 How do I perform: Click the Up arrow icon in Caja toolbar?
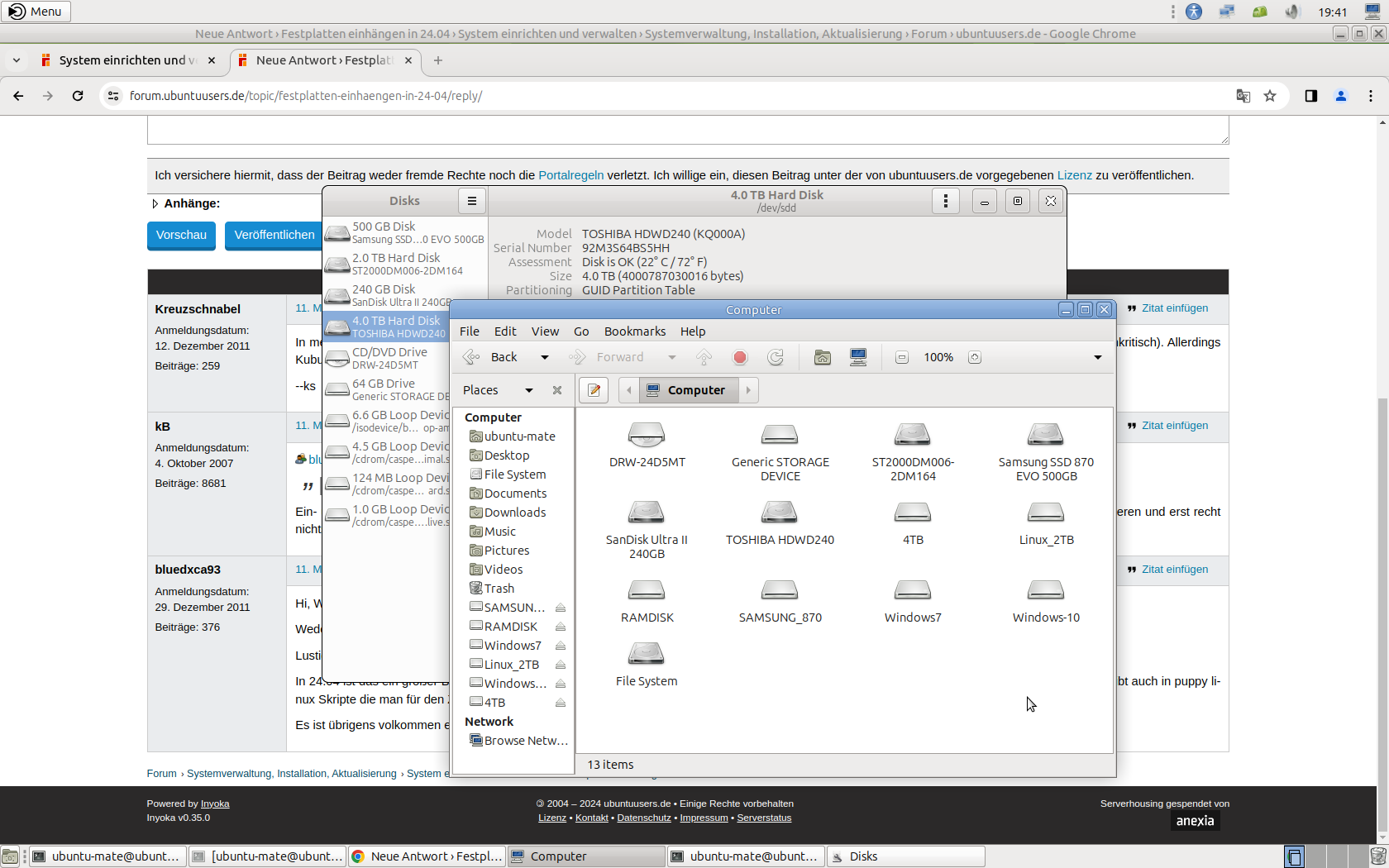pyautogui.click(x=704, y=357)
